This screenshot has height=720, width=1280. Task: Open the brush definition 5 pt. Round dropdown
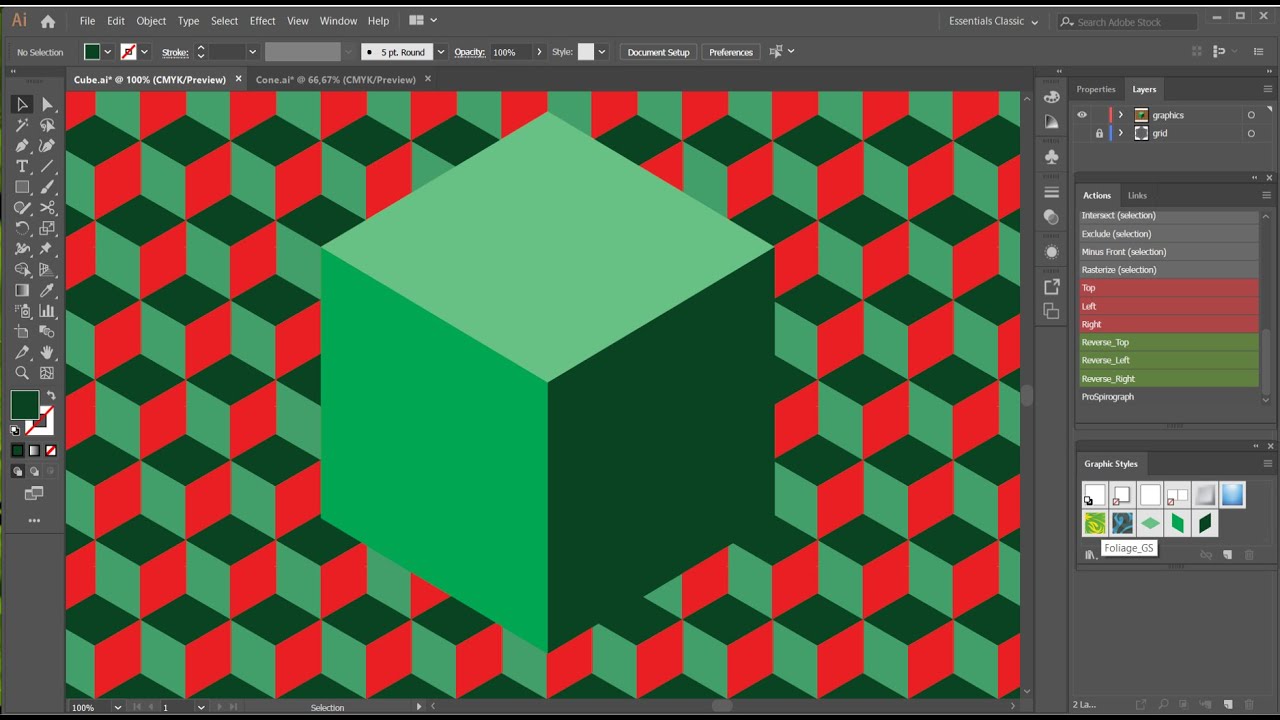(440, 52)
